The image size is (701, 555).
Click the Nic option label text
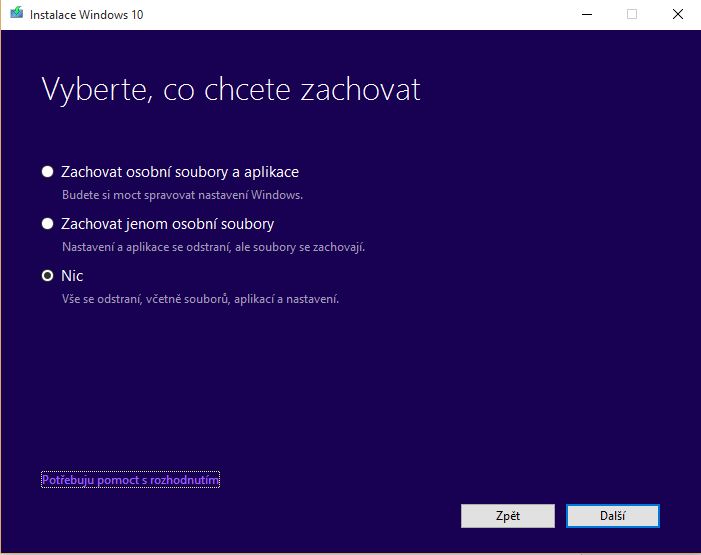(72, 276)
